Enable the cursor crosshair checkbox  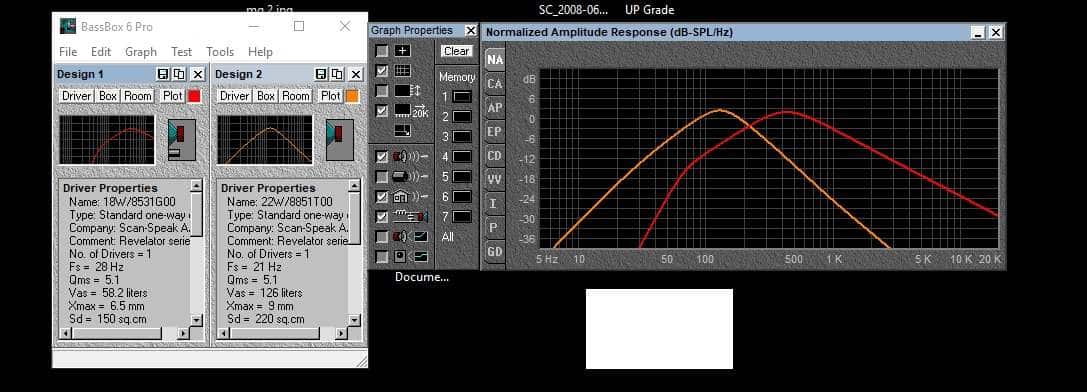[381, 51]
